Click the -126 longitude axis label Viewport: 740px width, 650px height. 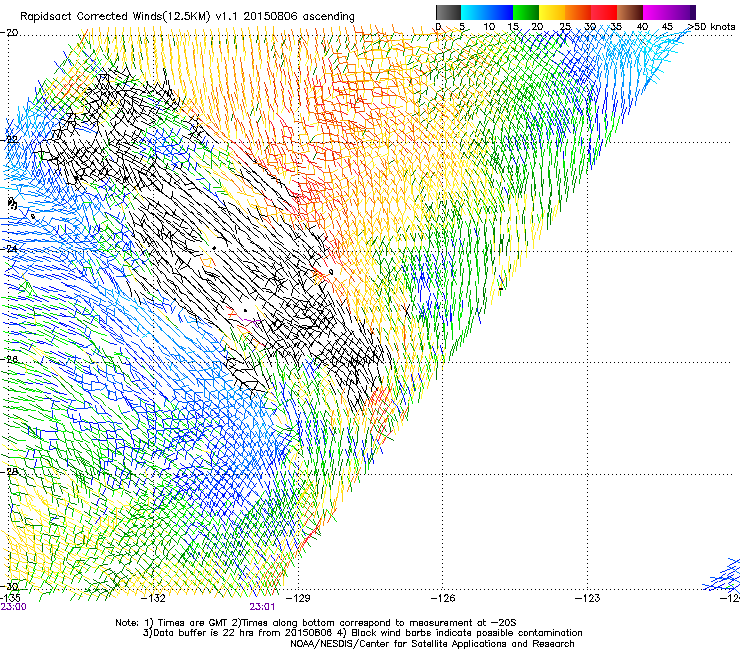pos(443,598)
